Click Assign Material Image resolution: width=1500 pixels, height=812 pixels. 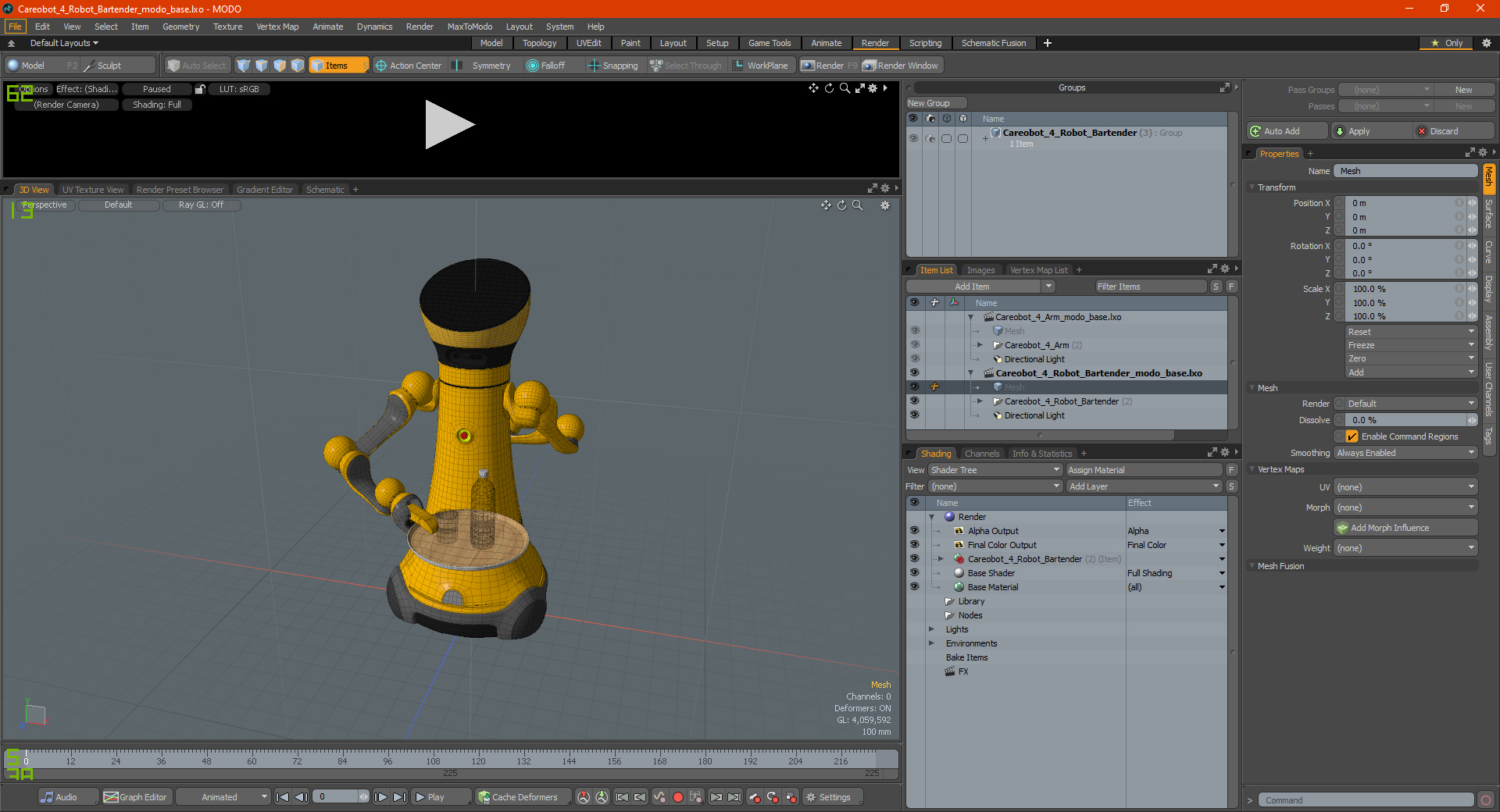1144,470
